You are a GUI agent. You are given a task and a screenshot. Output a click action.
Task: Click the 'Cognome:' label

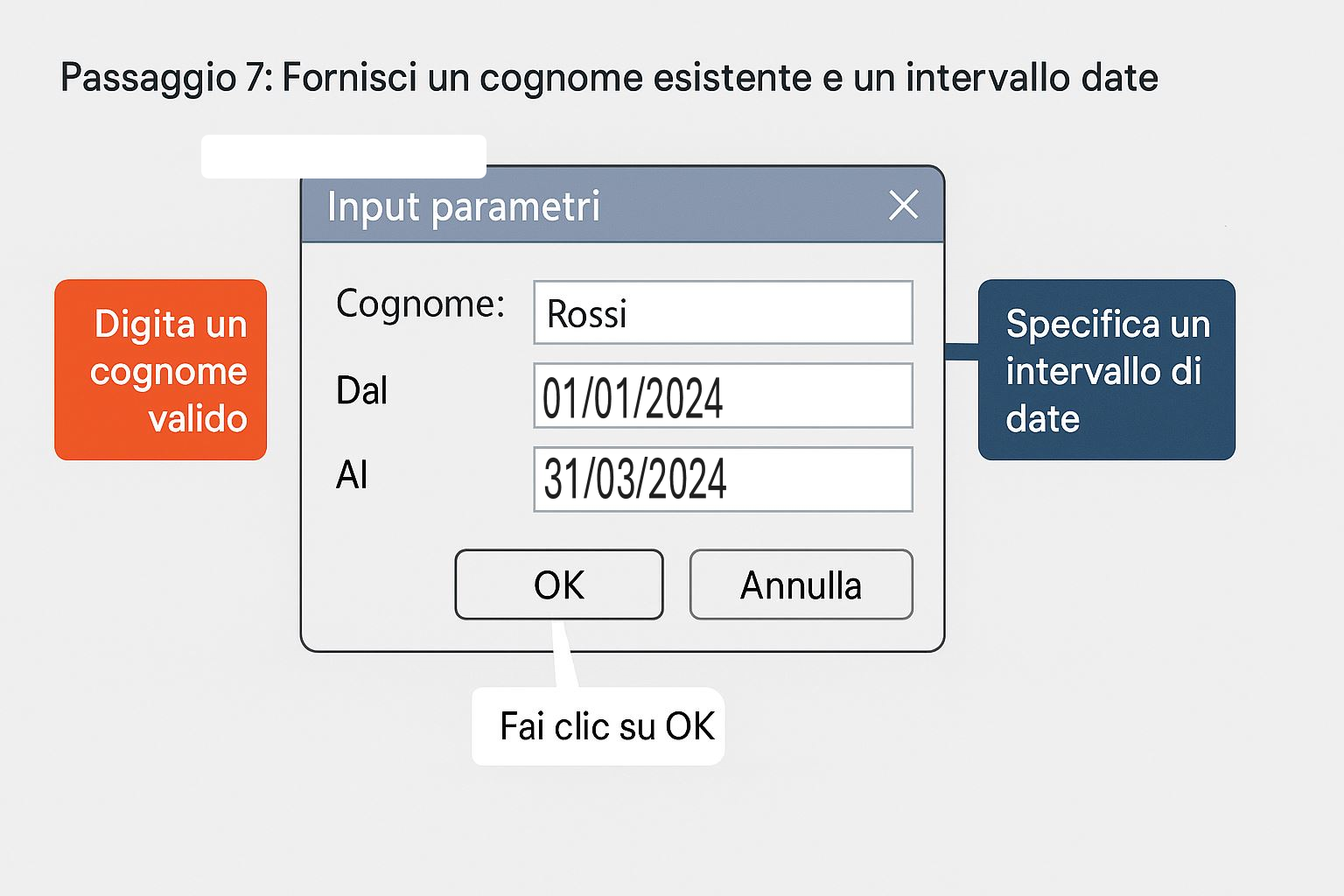click(x=420, y=304)
